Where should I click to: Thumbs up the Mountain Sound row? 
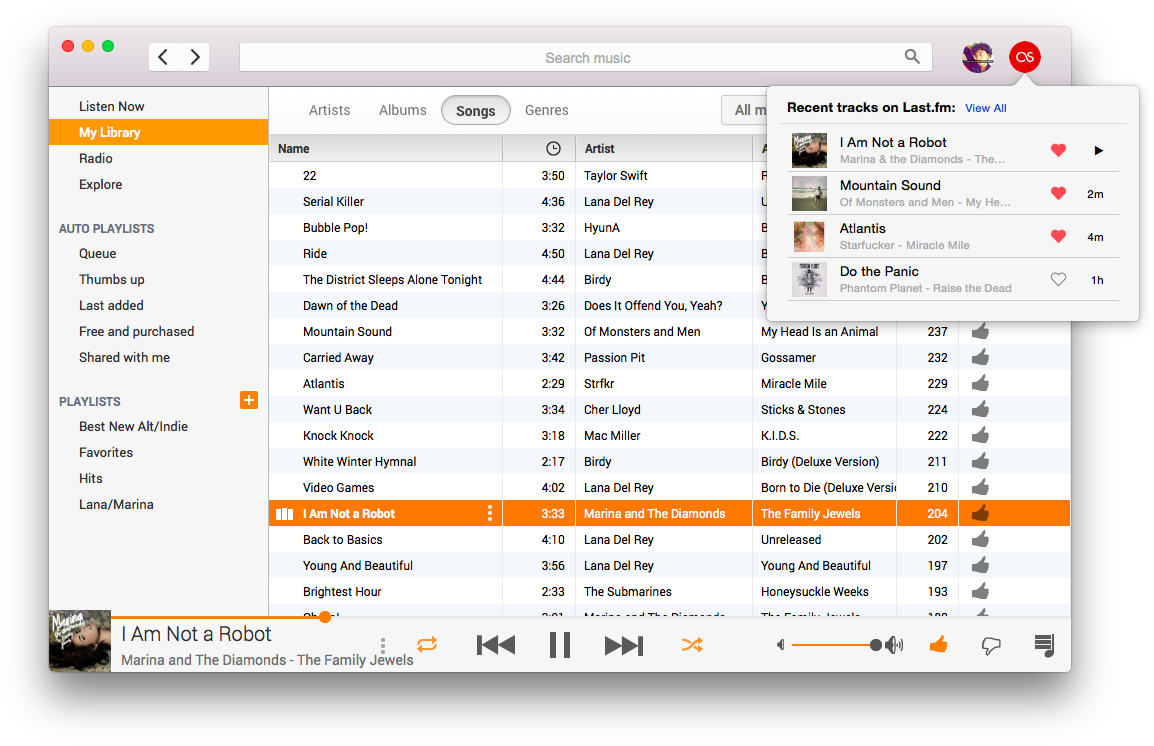pyautogui.click(x=980, y=332)
